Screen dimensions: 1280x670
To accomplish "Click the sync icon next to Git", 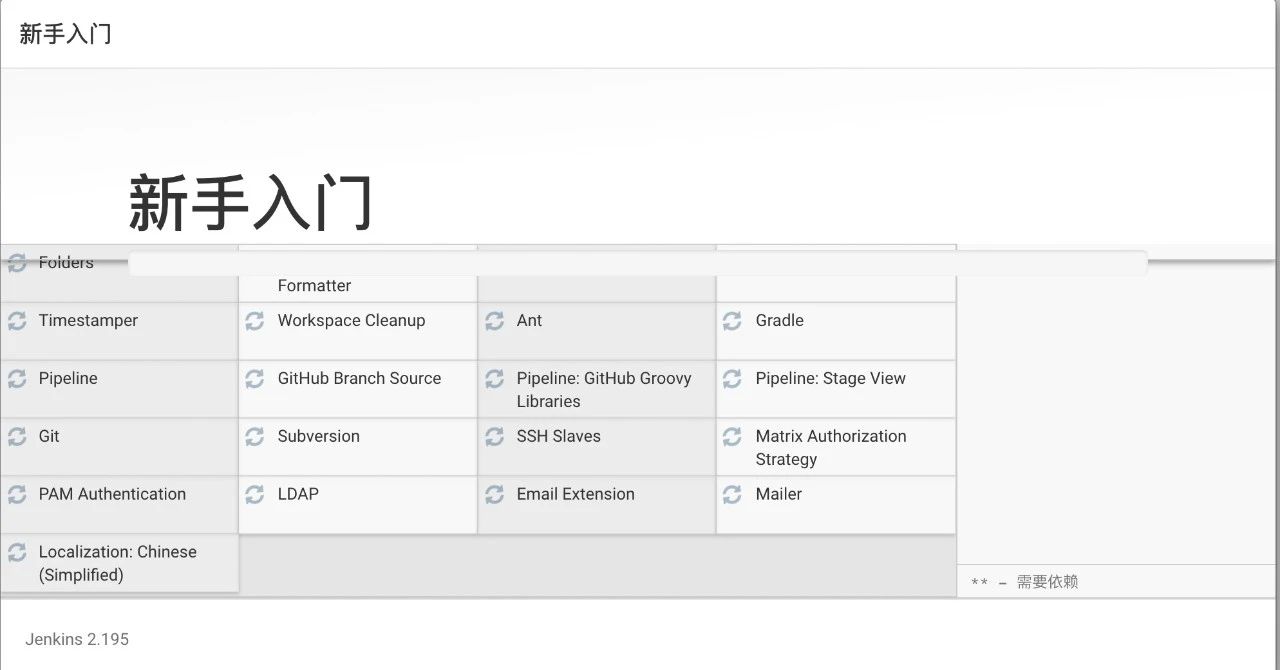I will pos(17,437).
